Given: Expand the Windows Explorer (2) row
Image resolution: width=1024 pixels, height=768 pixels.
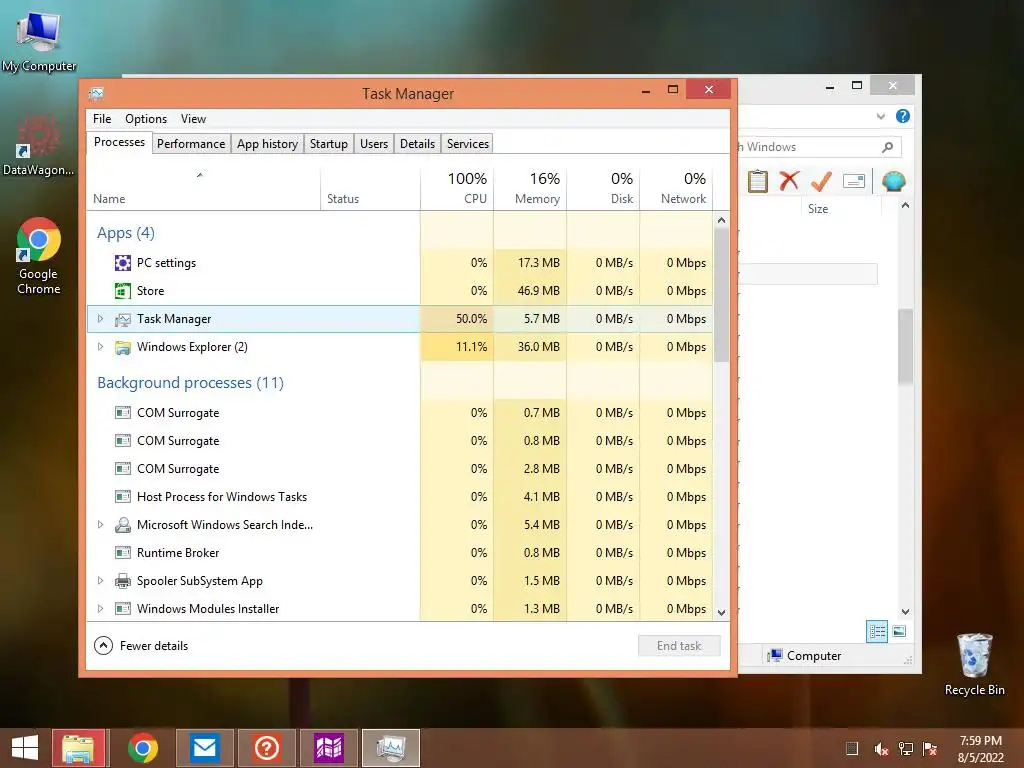Looking at the screenshot, I should 100,347.
